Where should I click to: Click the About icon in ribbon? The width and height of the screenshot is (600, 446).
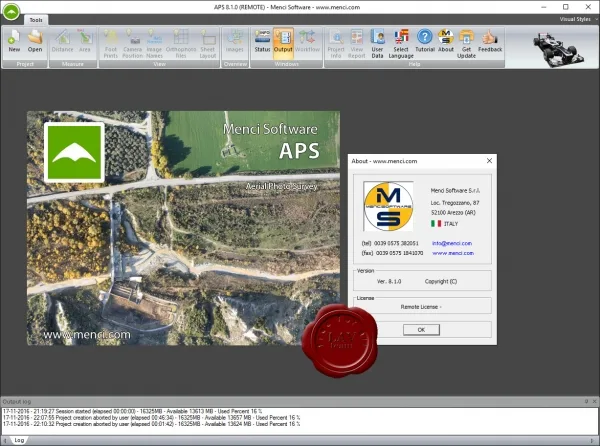pos(446,41)
